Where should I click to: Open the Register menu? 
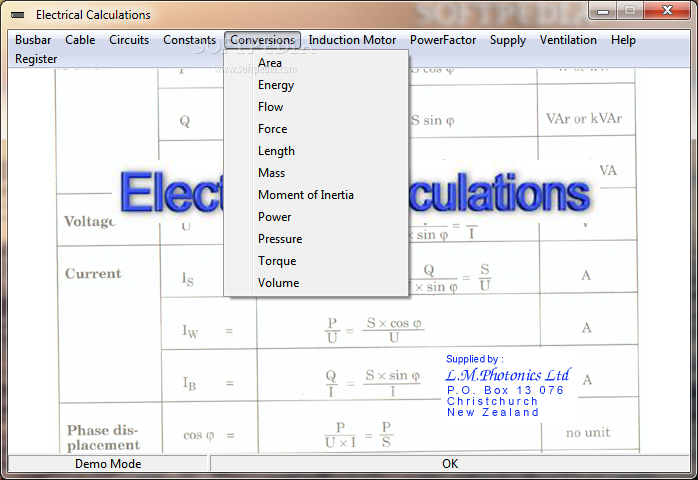36,59
